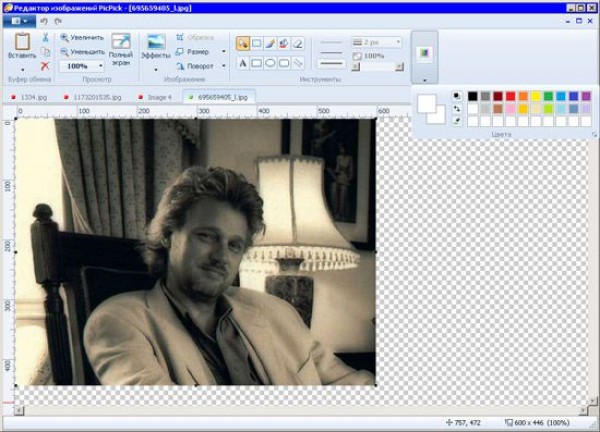Screen dimensions: 600x432
Task: Select the Text tool letter A
Action: coord(243,63)
